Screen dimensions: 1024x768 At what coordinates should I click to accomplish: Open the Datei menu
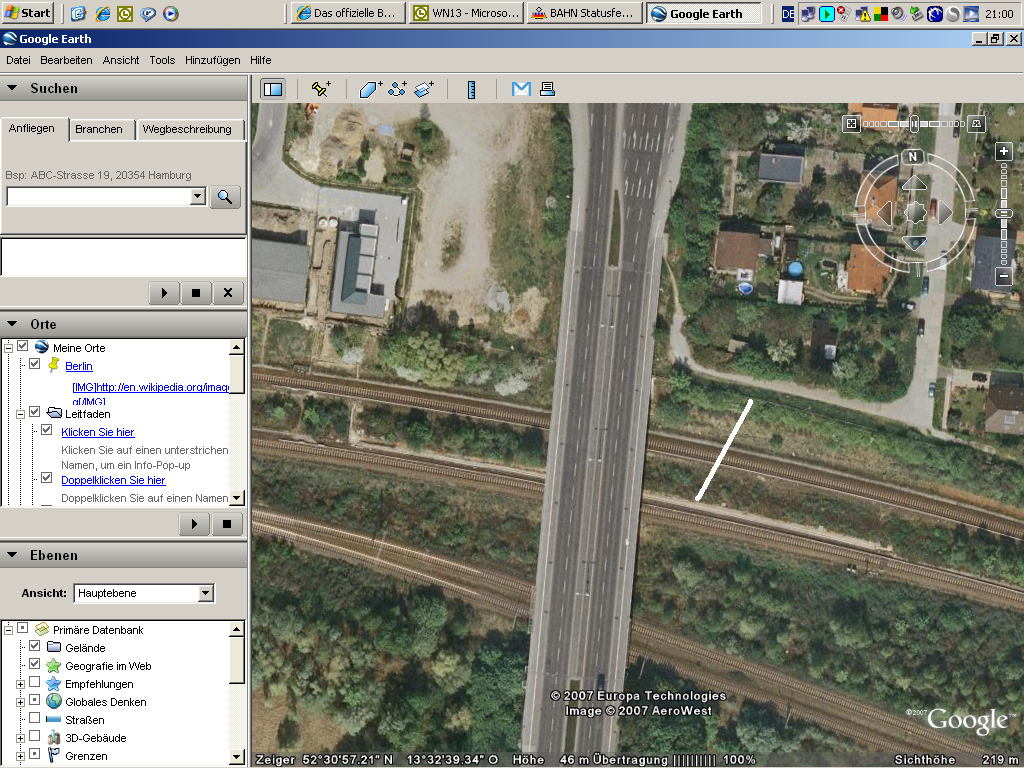pos(18,60)
